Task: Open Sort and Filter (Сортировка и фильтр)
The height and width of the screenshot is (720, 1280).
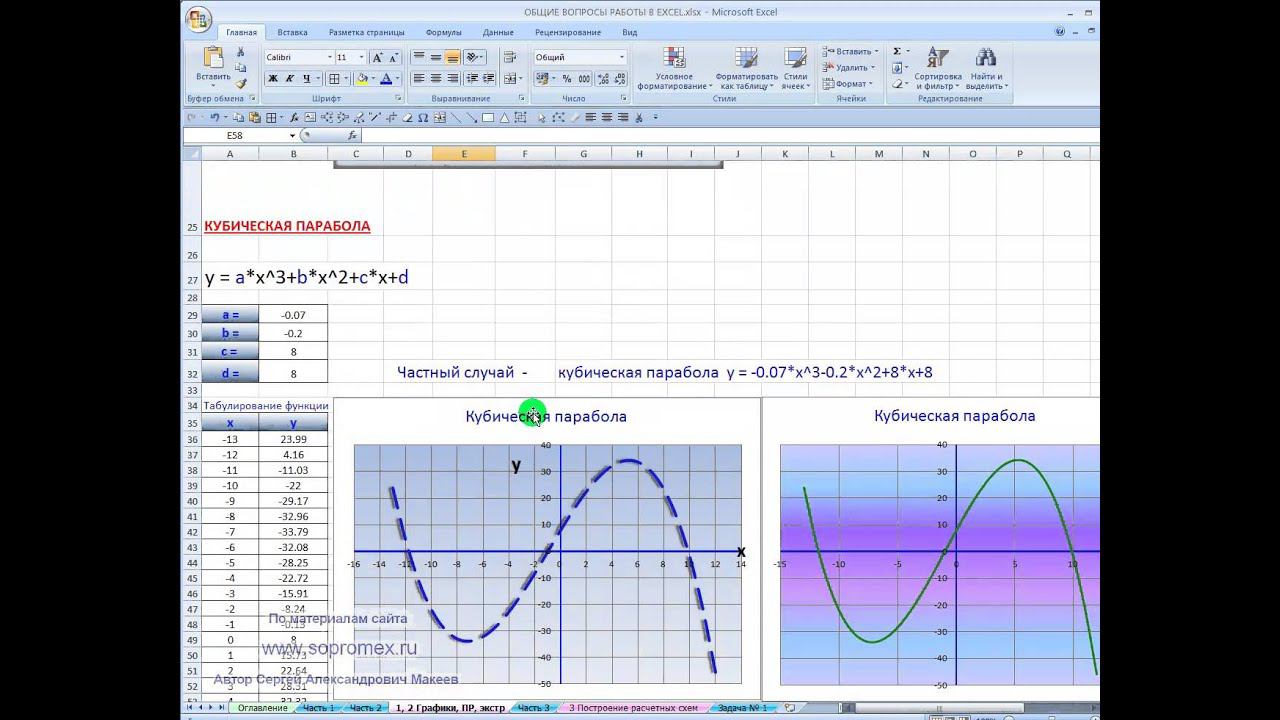Action: pyautogui.click(x=937, y=68)
